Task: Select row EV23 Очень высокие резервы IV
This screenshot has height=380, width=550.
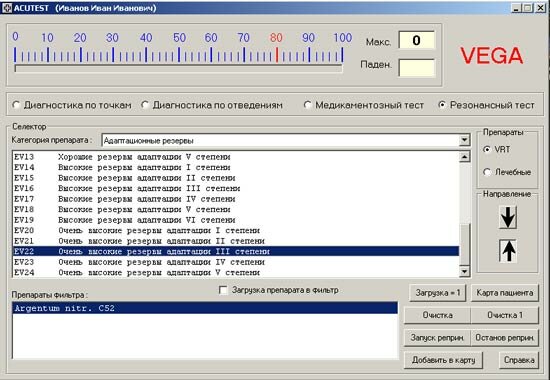Action: [236, 262]
